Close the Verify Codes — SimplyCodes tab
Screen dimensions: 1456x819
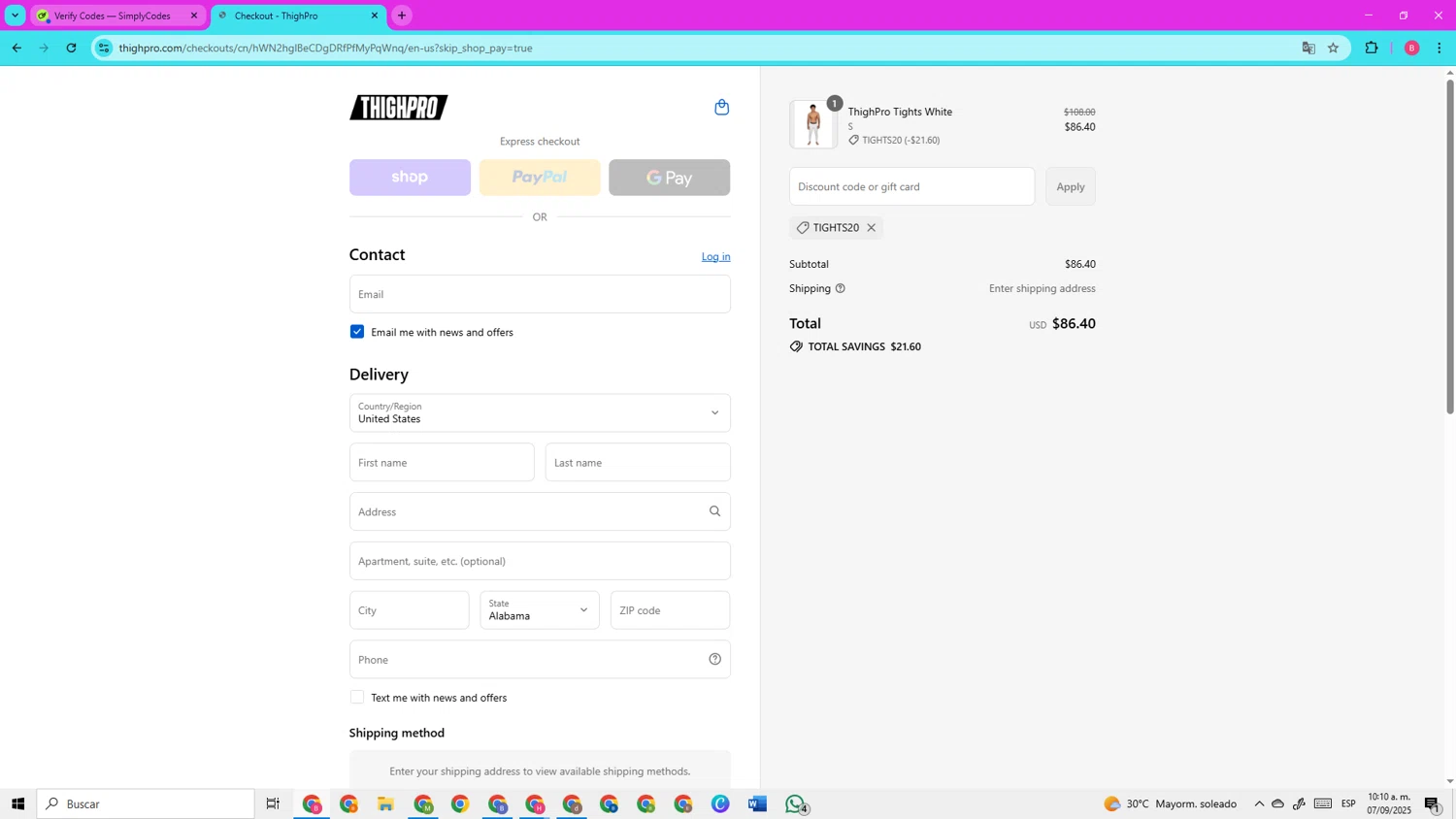tap(193, 16)
